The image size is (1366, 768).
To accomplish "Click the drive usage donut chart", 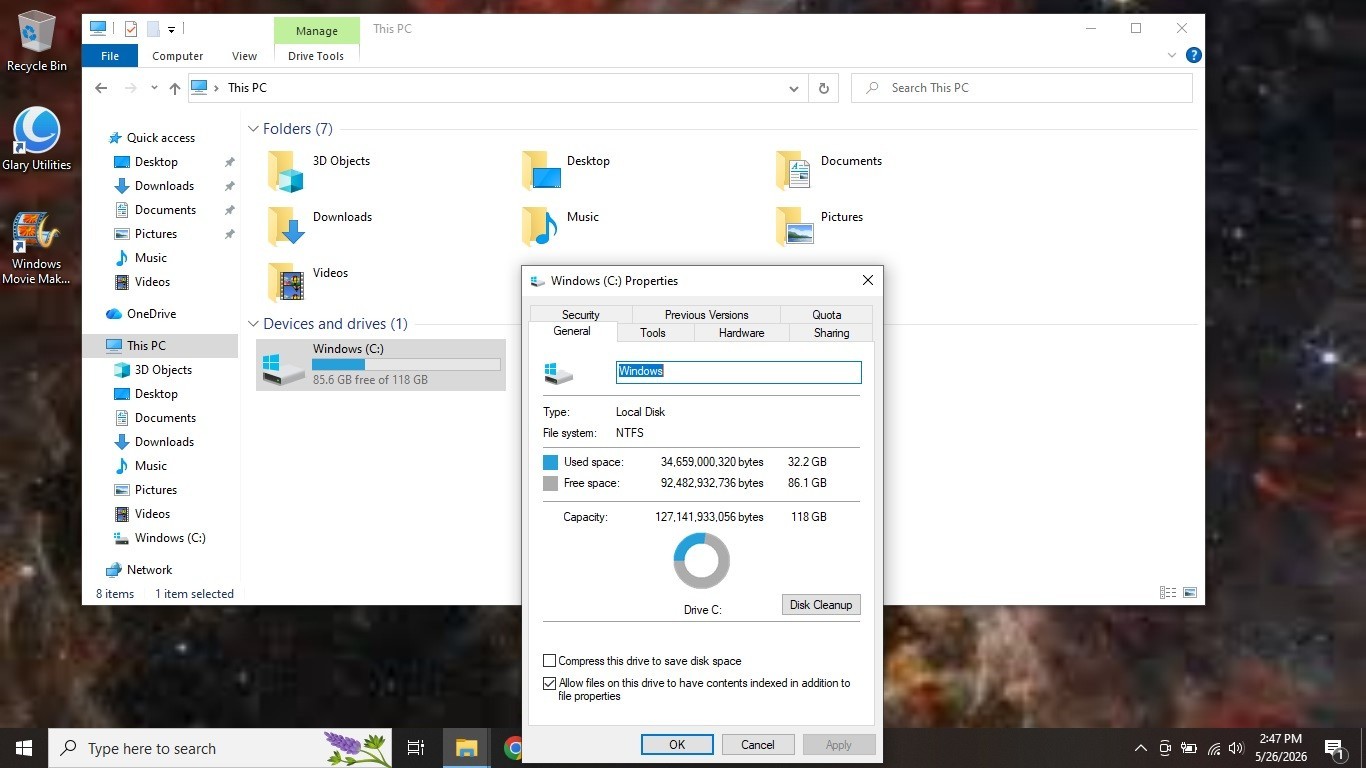I will tap(701, 561).
